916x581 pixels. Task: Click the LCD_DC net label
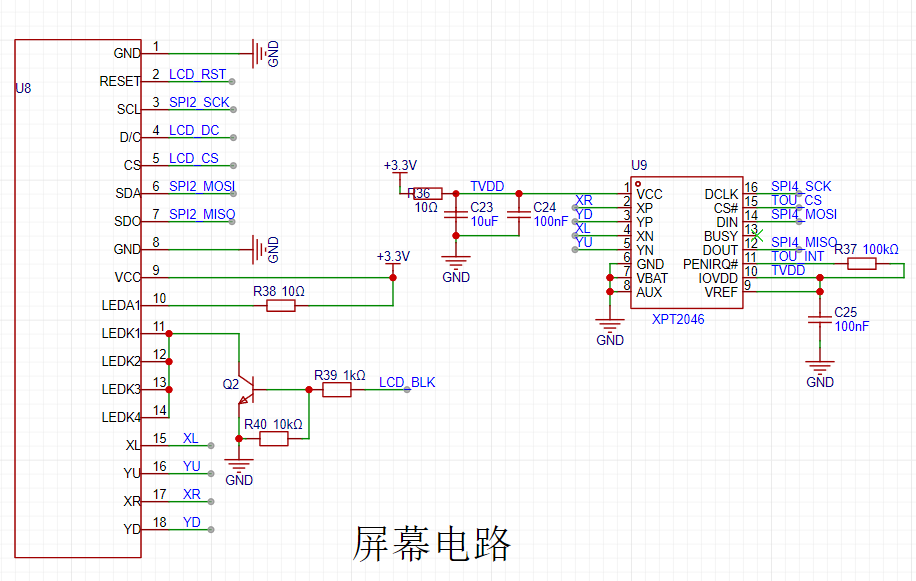tap(194, 130)
